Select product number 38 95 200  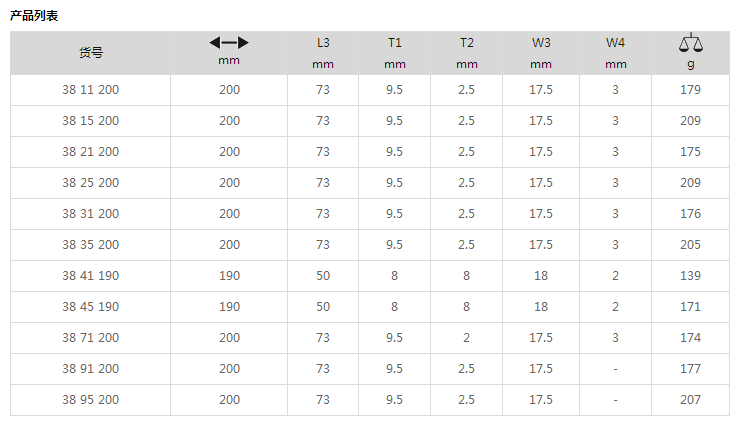click(91, 400)
